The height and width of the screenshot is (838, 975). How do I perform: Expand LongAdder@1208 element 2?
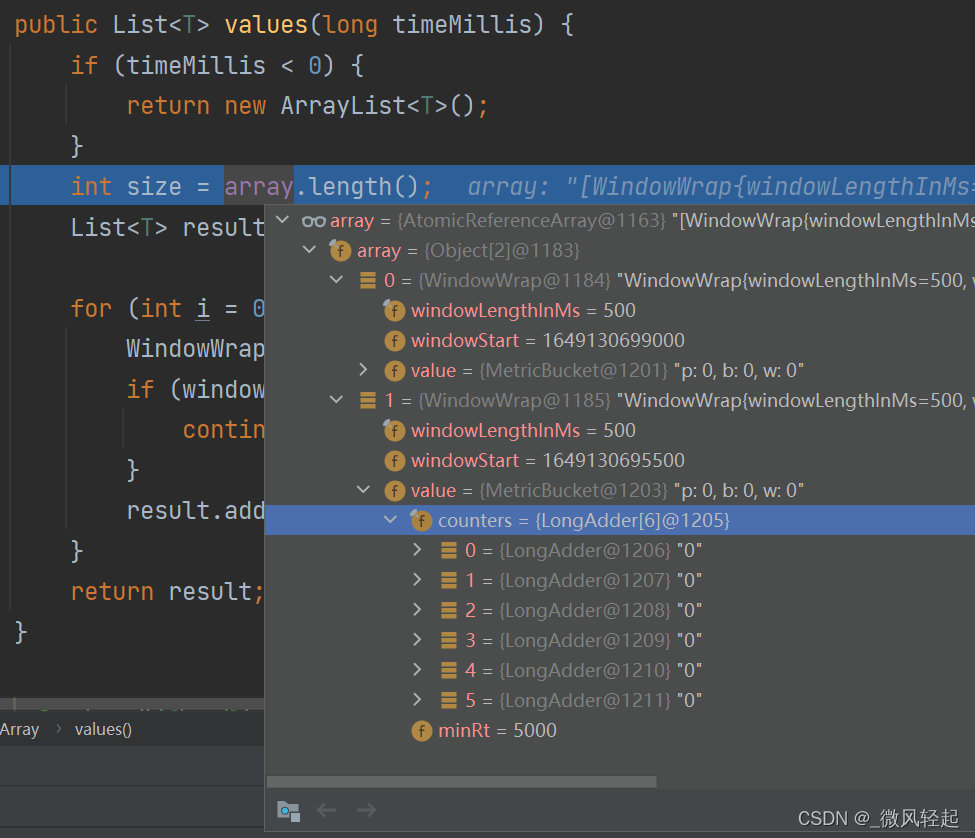click(x=417, y=609)
